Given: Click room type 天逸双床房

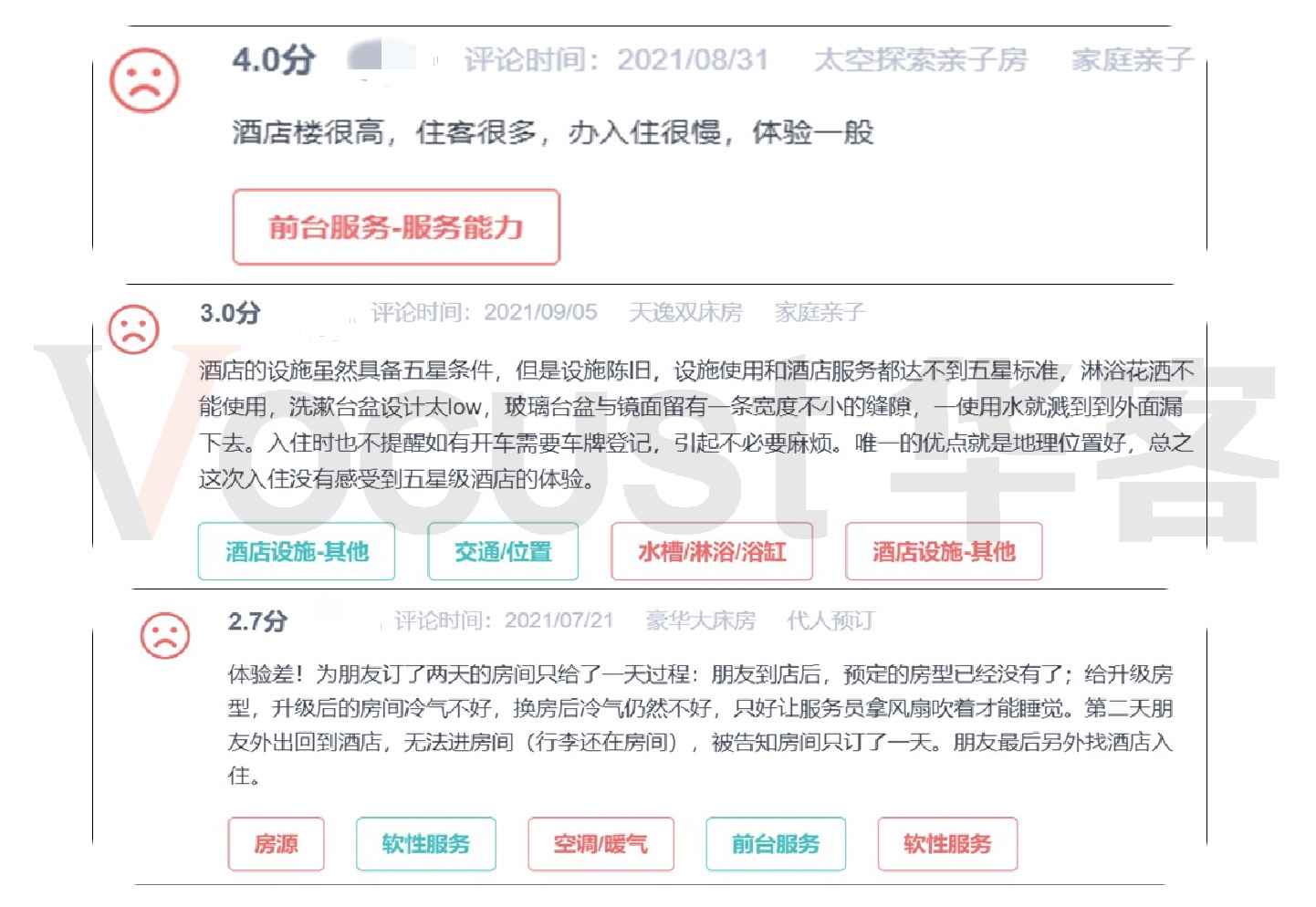Looking at the screenshot, I should 685,312.
